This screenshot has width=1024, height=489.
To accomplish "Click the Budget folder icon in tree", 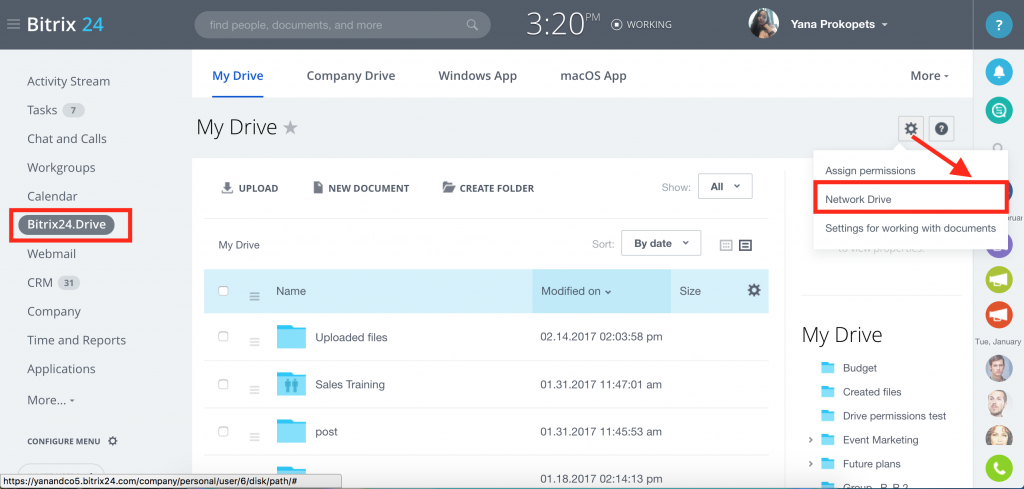I will pyautogui.click(x=828, y=368).
